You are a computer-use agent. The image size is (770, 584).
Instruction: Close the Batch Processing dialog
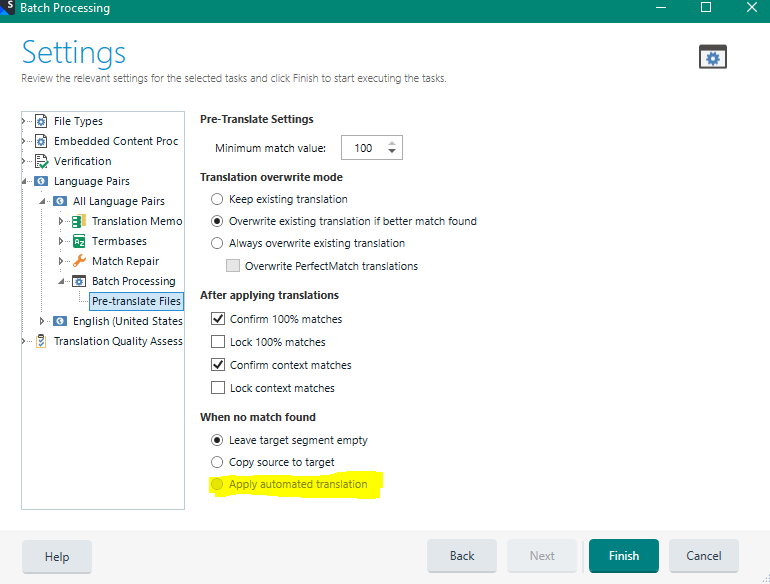751,7
